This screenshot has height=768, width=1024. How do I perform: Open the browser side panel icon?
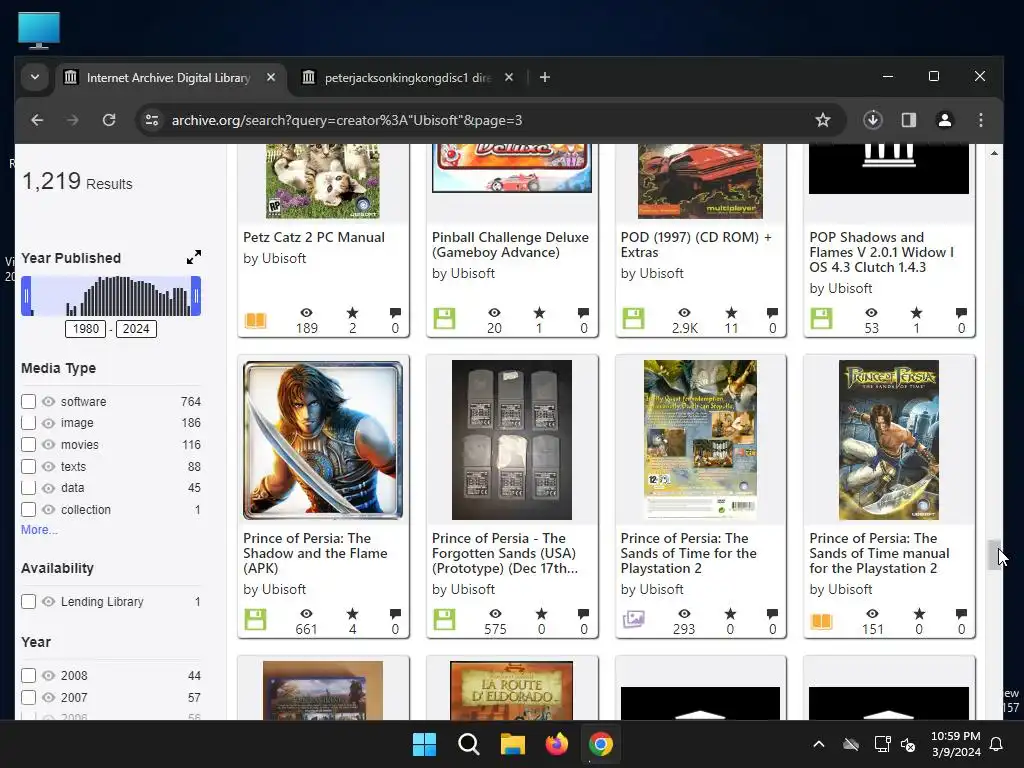click(x=908, y=120)
